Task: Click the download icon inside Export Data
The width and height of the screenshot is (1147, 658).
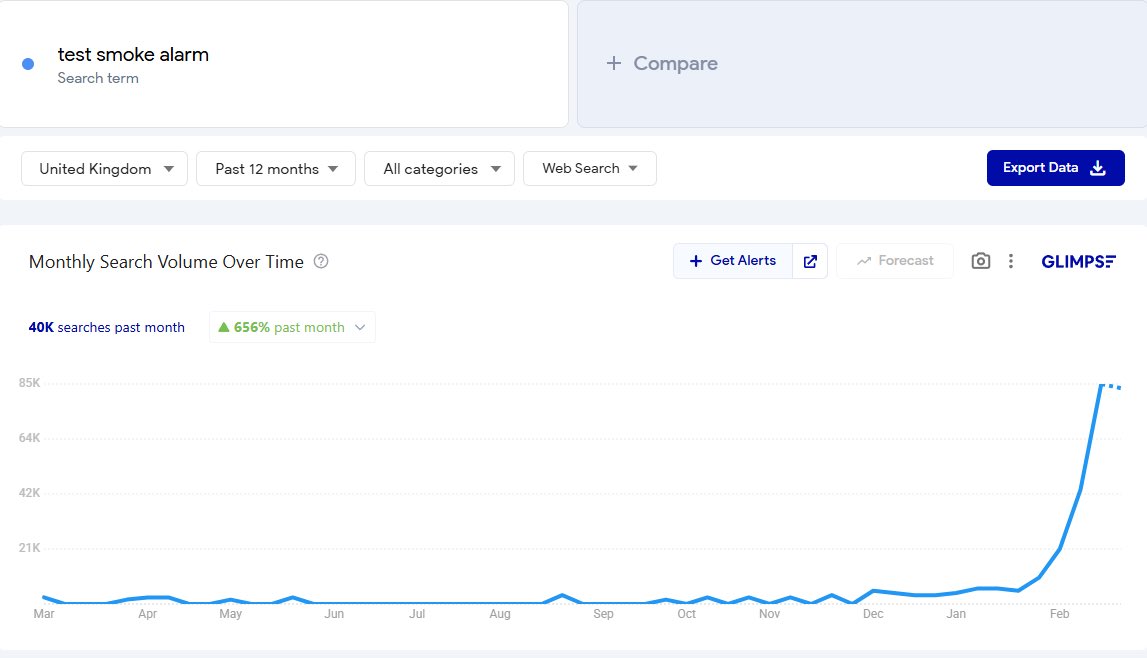Action: pyautogui.click(x=1098, y=168)
